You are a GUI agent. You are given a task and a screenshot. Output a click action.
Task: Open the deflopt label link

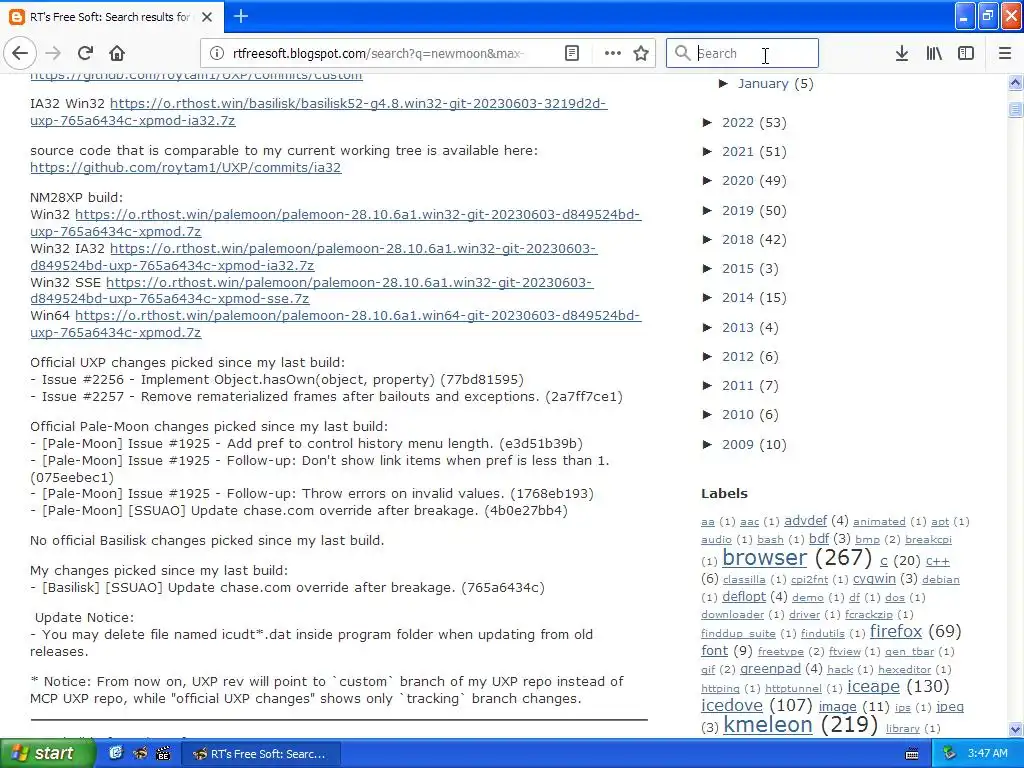[x=744, y=596]
